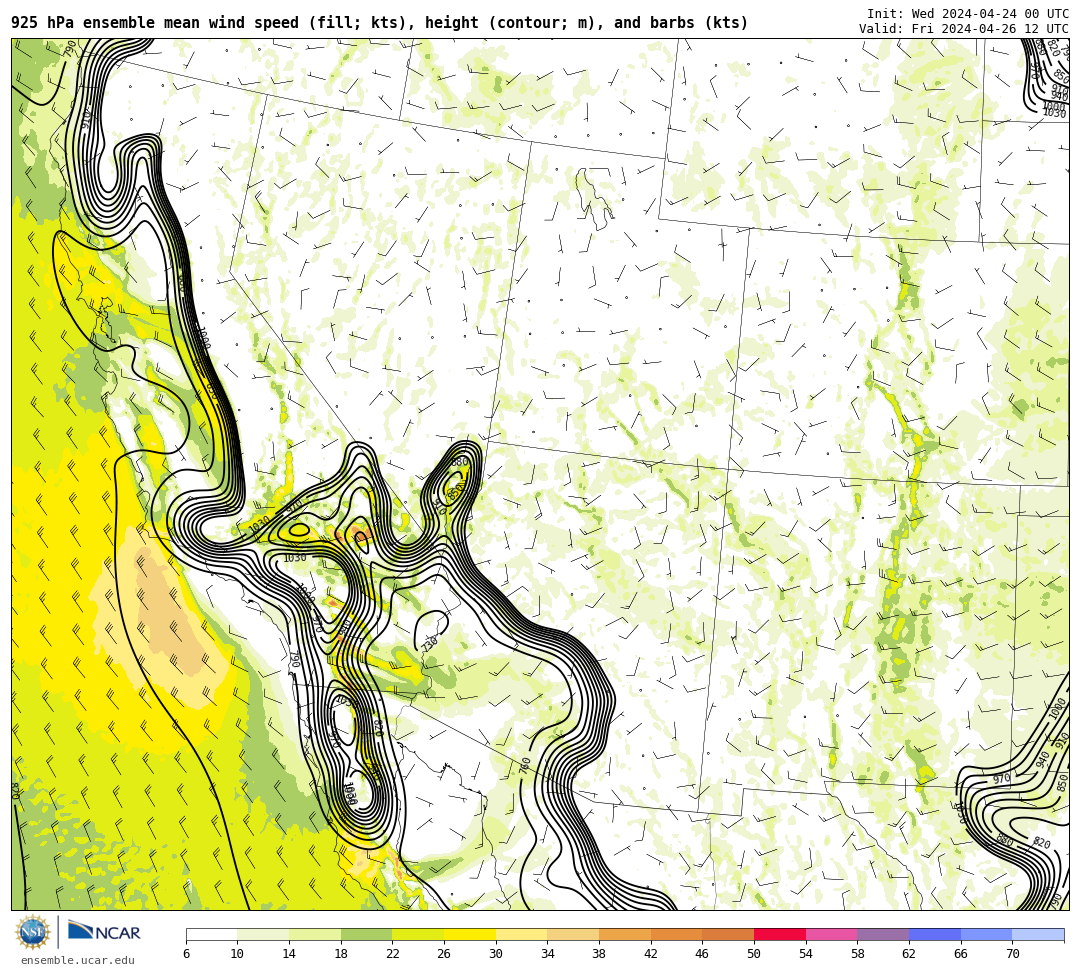The width and height of the screenshot is (1080, 973).
Task: Click the blue 62-66 colorbar segment
Action: point(935,934)
